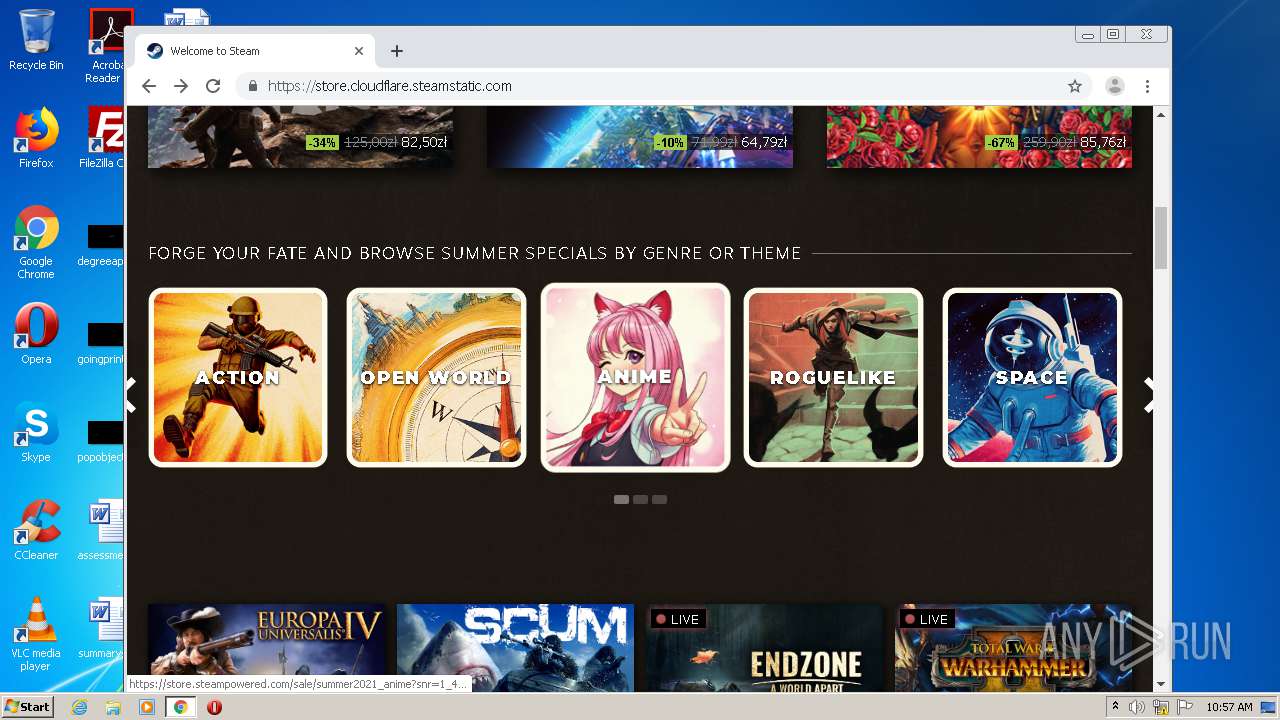Open the Opera desktop shortcut
The width and height of the screenshot is (1280, 720).
pos(36,334)
